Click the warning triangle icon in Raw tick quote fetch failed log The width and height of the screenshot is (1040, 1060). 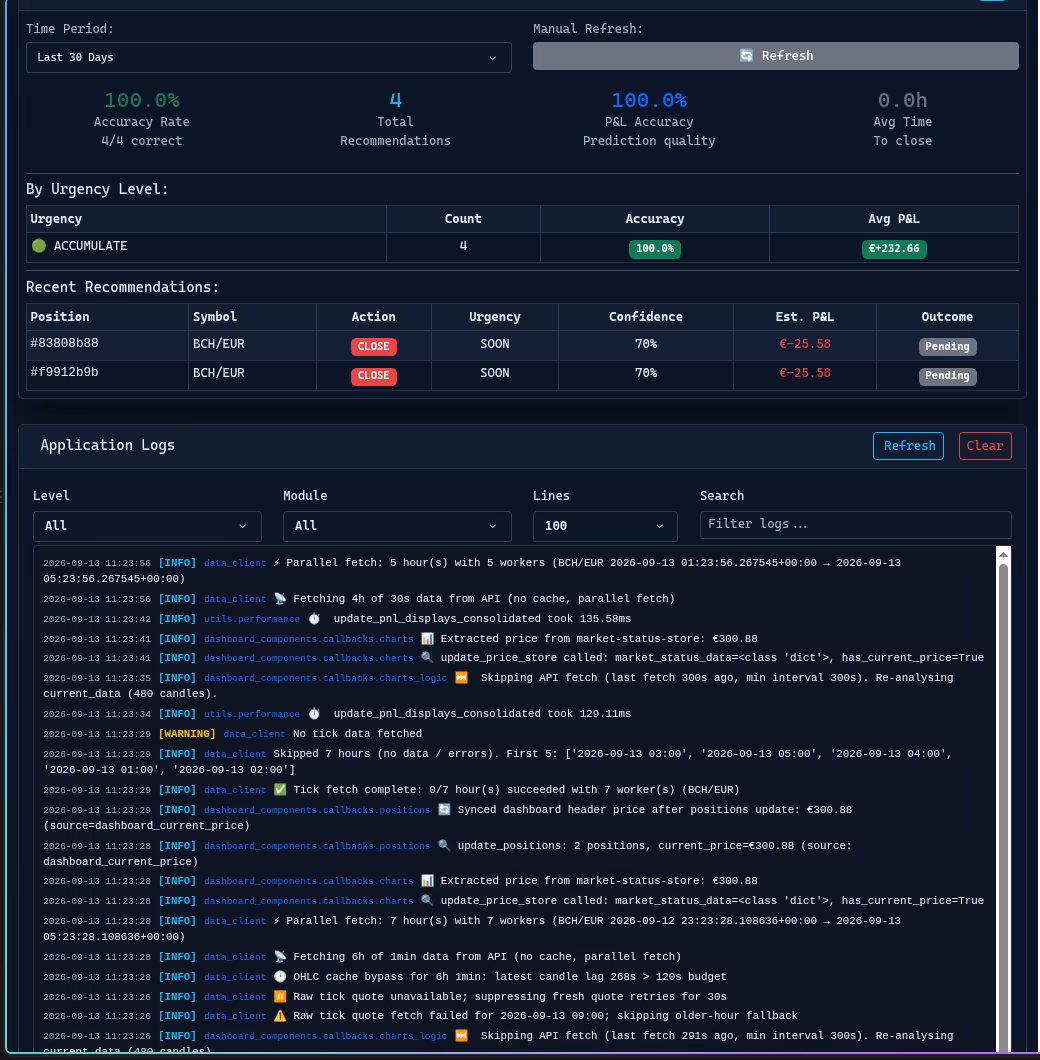[280, 1016]
